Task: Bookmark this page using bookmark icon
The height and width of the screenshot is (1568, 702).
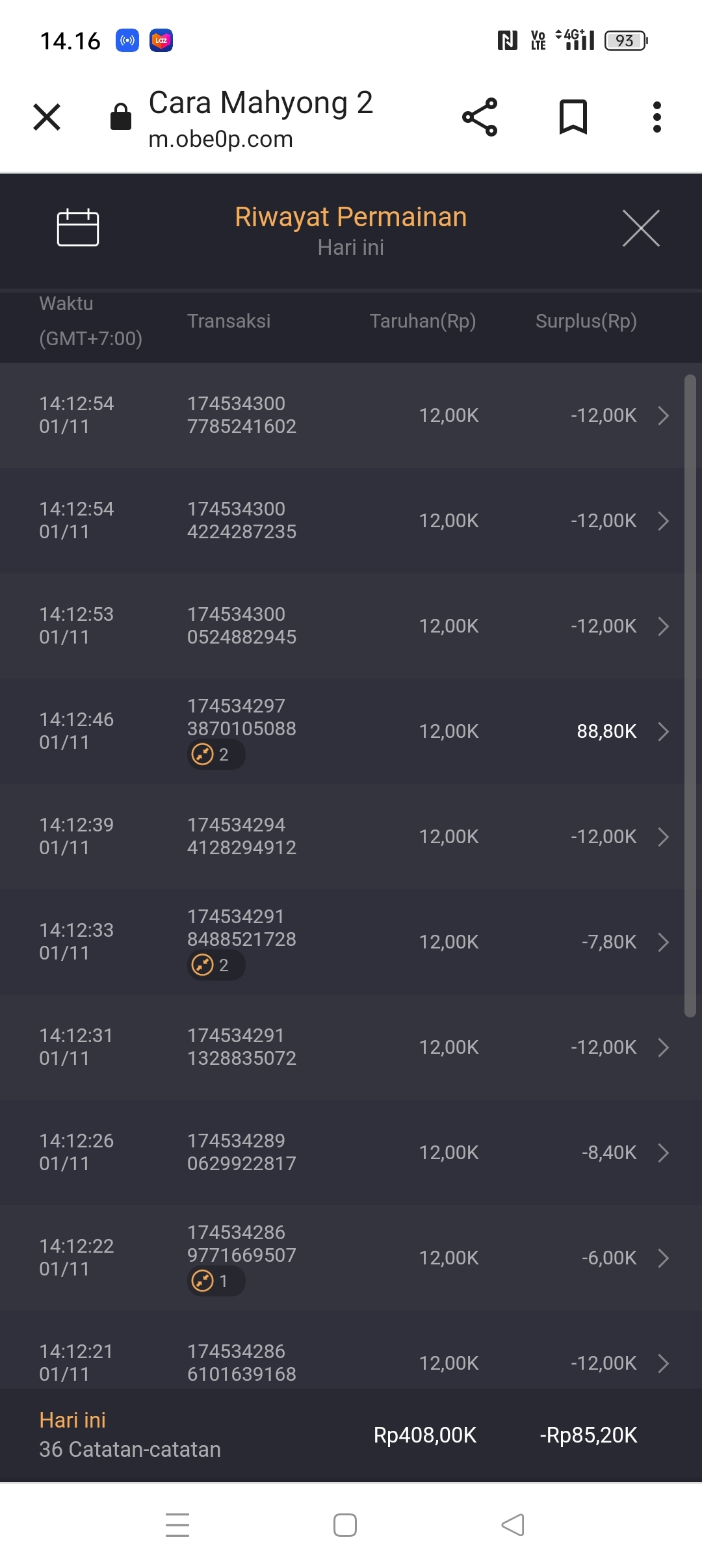Action: [x=573, y=117]
